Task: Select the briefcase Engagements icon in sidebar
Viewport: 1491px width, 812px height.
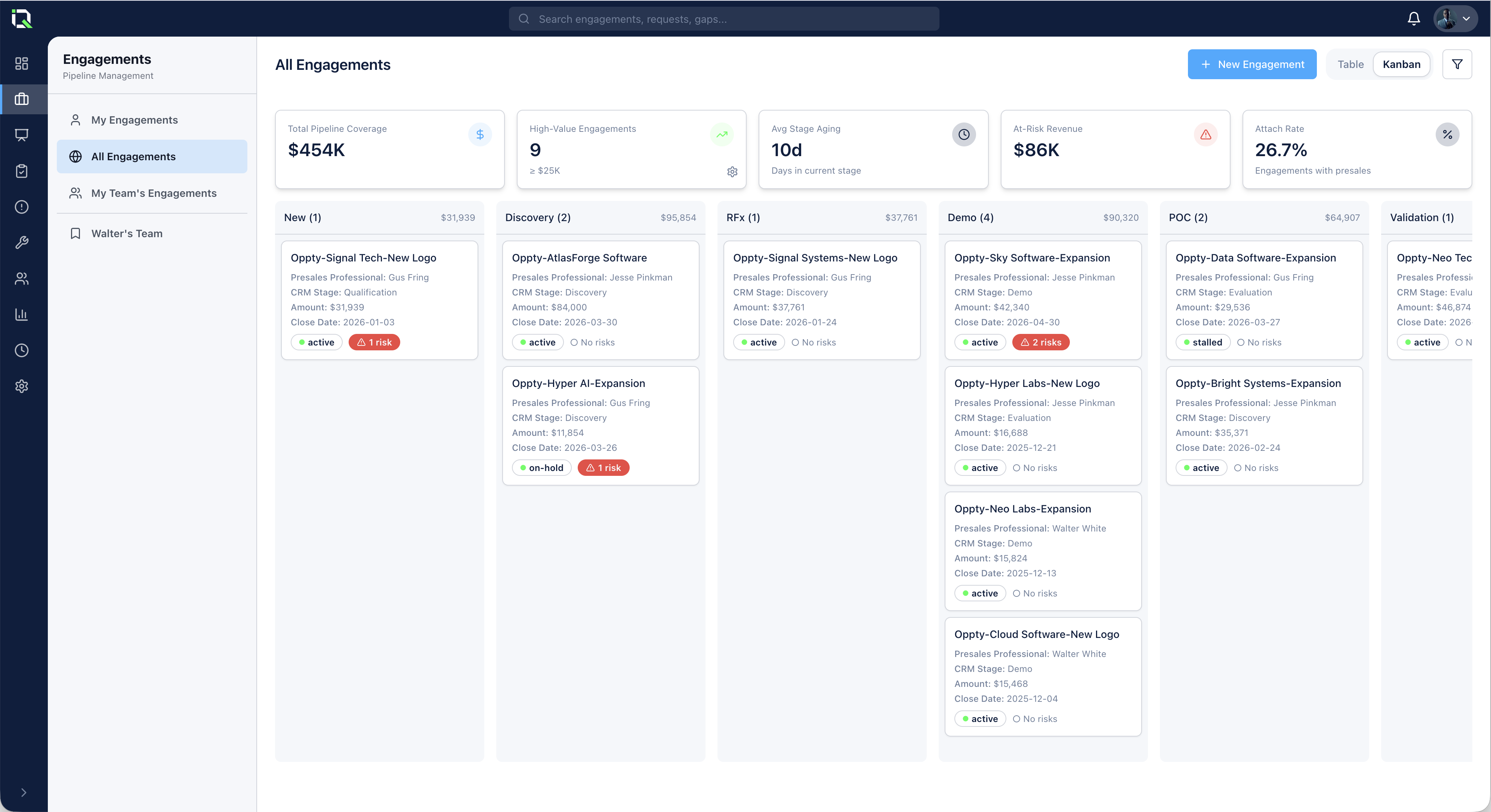Action: [22, 99]
